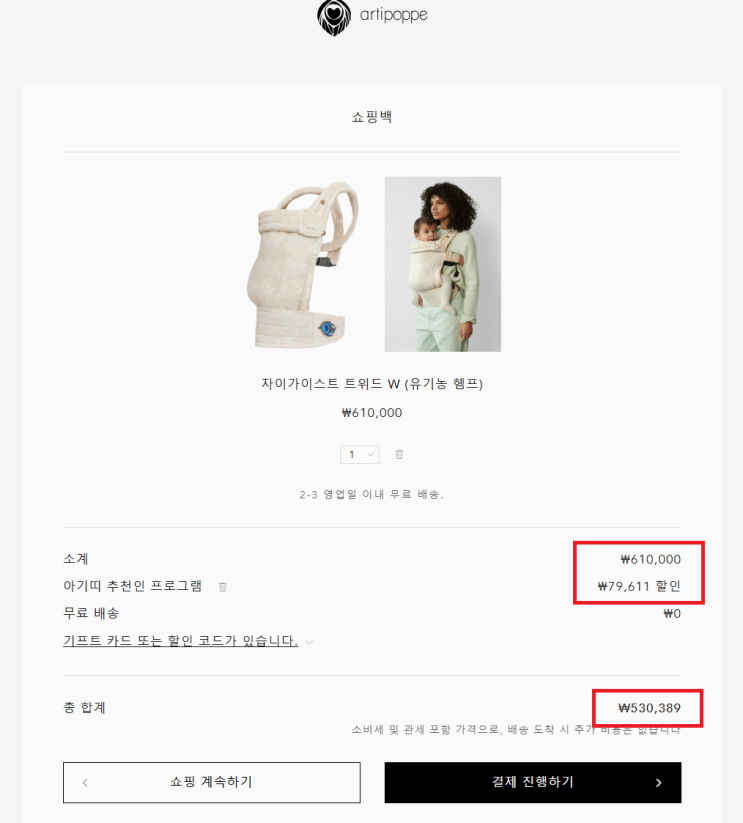Open the beige baby carrier product image
743x823 pixels.
tap(303, 265)
